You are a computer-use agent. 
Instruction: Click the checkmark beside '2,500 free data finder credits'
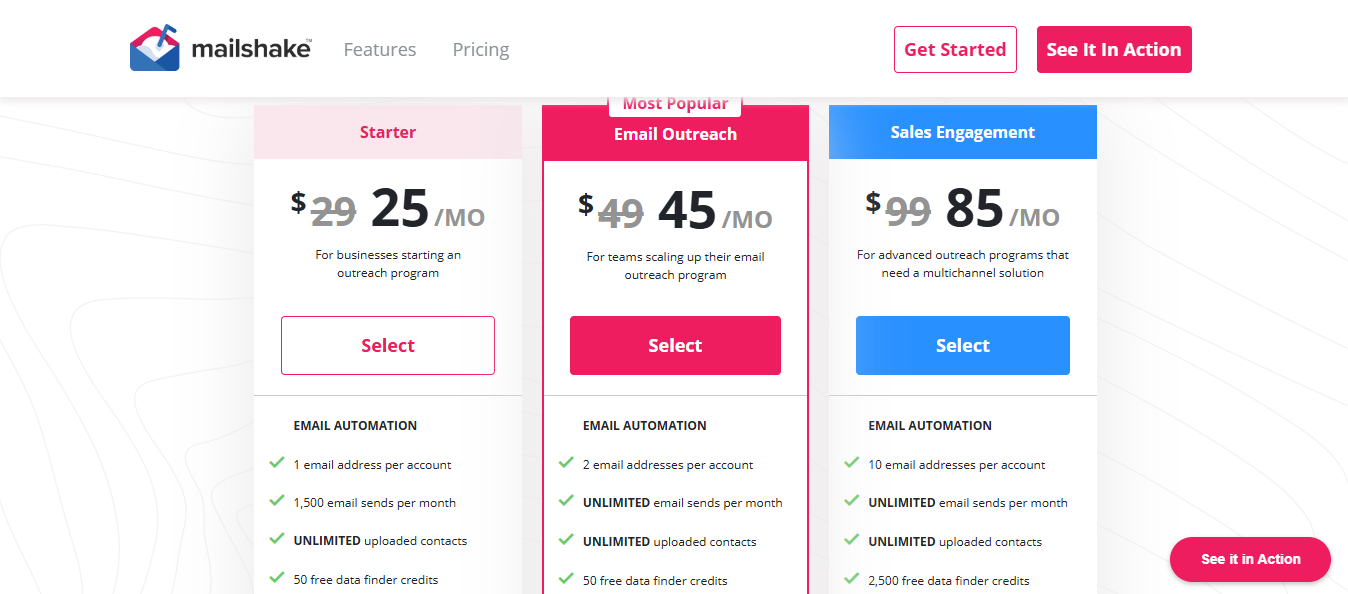(x=851, y=580)
